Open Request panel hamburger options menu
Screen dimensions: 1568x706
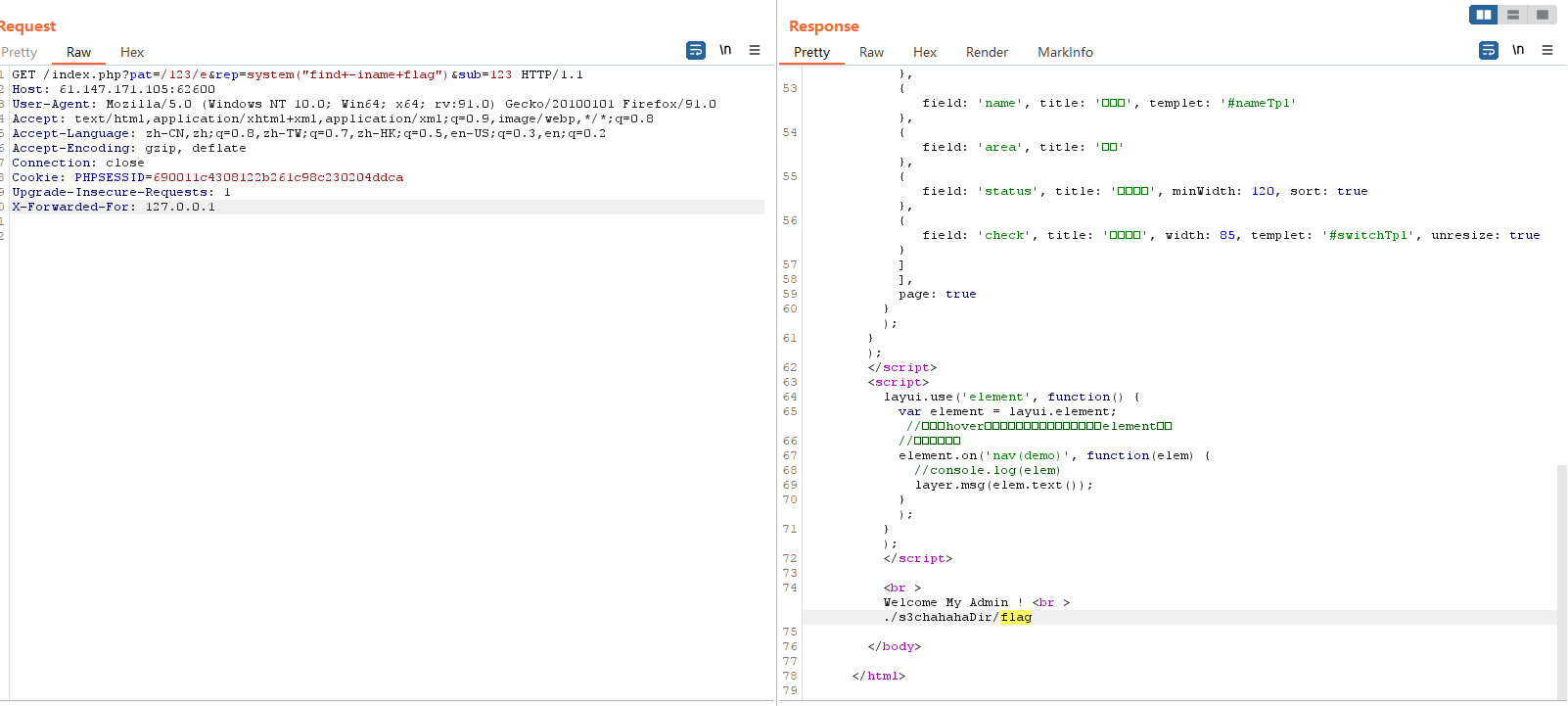[755, 50]
